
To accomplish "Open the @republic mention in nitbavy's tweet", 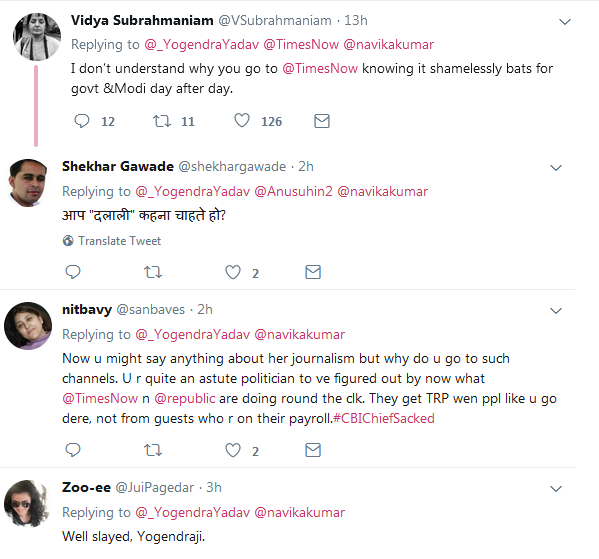I will pyautogui.click(x=185, y=399).
